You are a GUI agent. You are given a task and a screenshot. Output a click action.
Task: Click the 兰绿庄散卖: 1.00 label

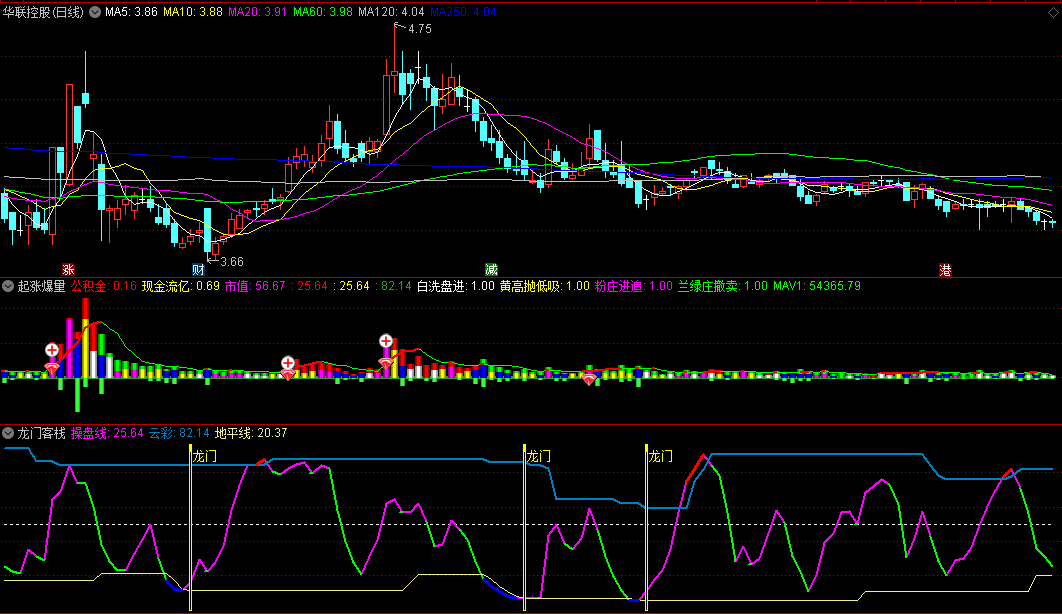[723, 286]
